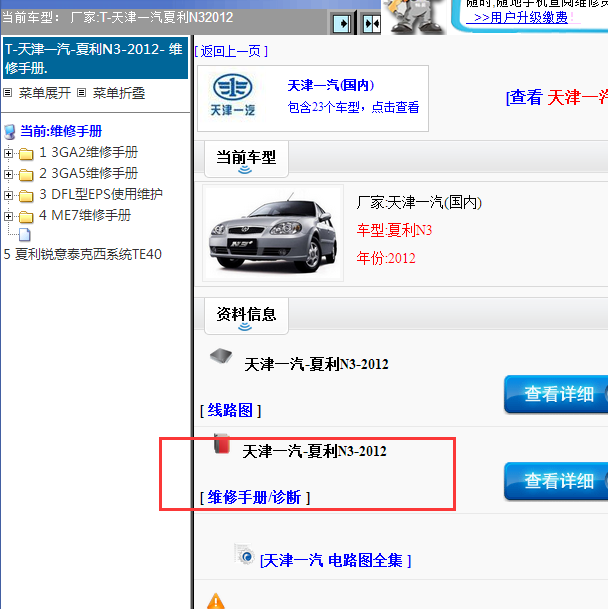Click 查看详细 button for 维修手册/诊断
The height and width of the screenshot is (609, 608).
[x=556, y=481]
